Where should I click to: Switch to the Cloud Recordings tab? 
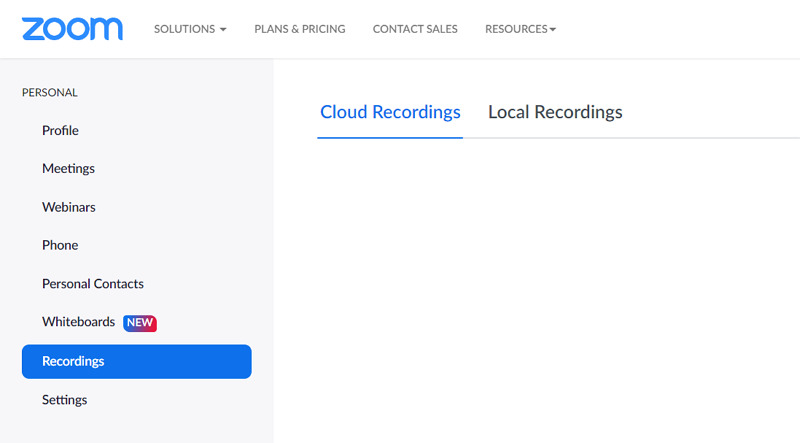(x=390, y=112)
